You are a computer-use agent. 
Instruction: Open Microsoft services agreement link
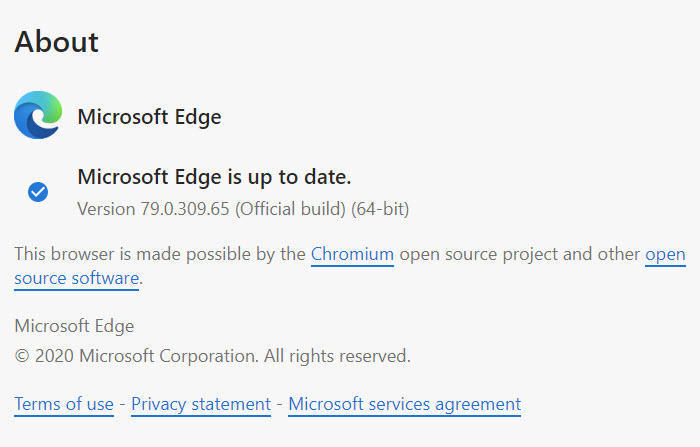404,404
